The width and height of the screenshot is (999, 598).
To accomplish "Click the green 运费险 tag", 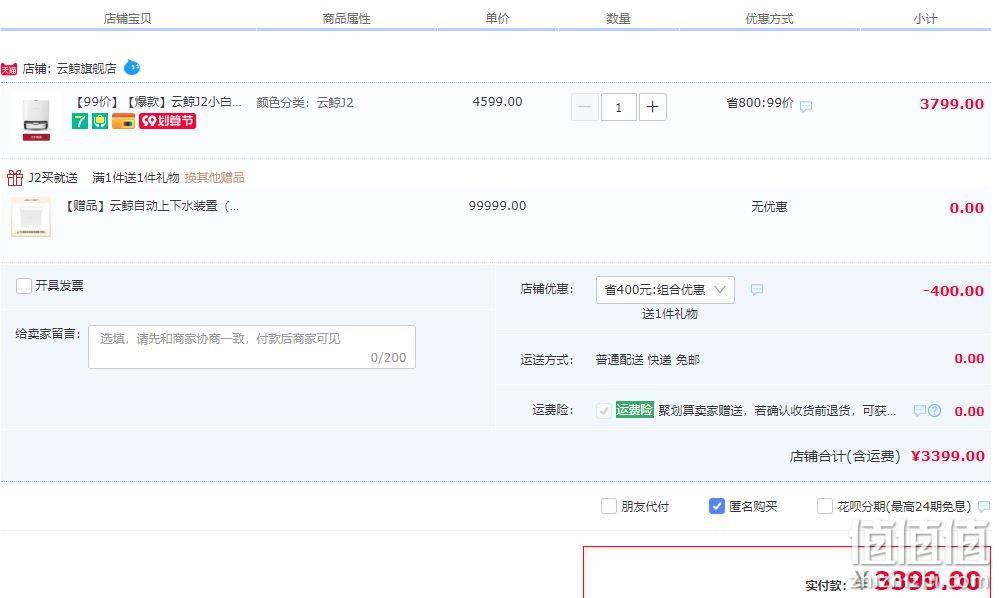I will tap(635, 410).
